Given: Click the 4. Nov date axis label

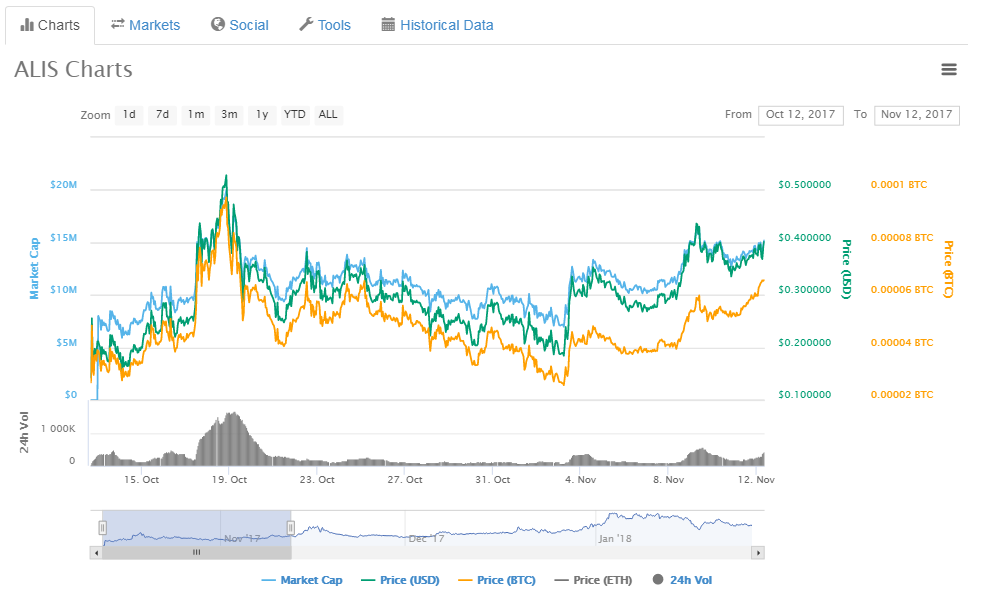Looking at the screenshot, I should tap(580, 479).
